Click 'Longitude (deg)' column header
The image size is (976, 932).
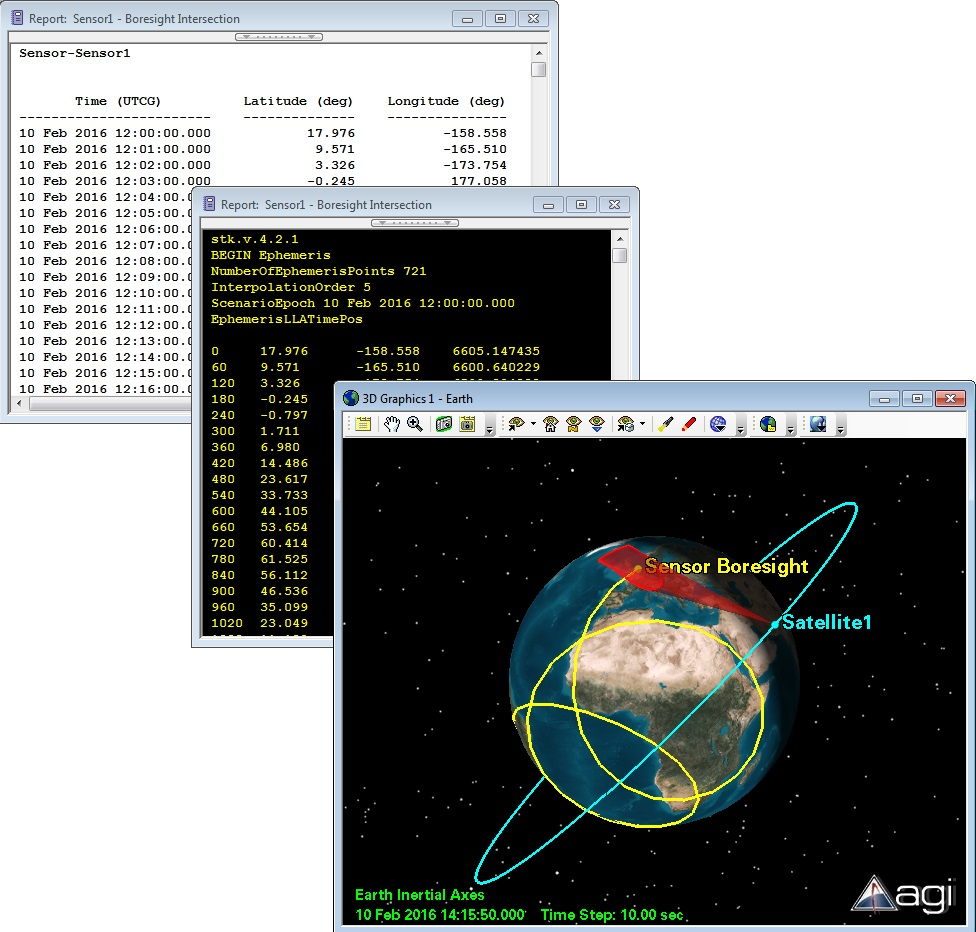point(446,101)
